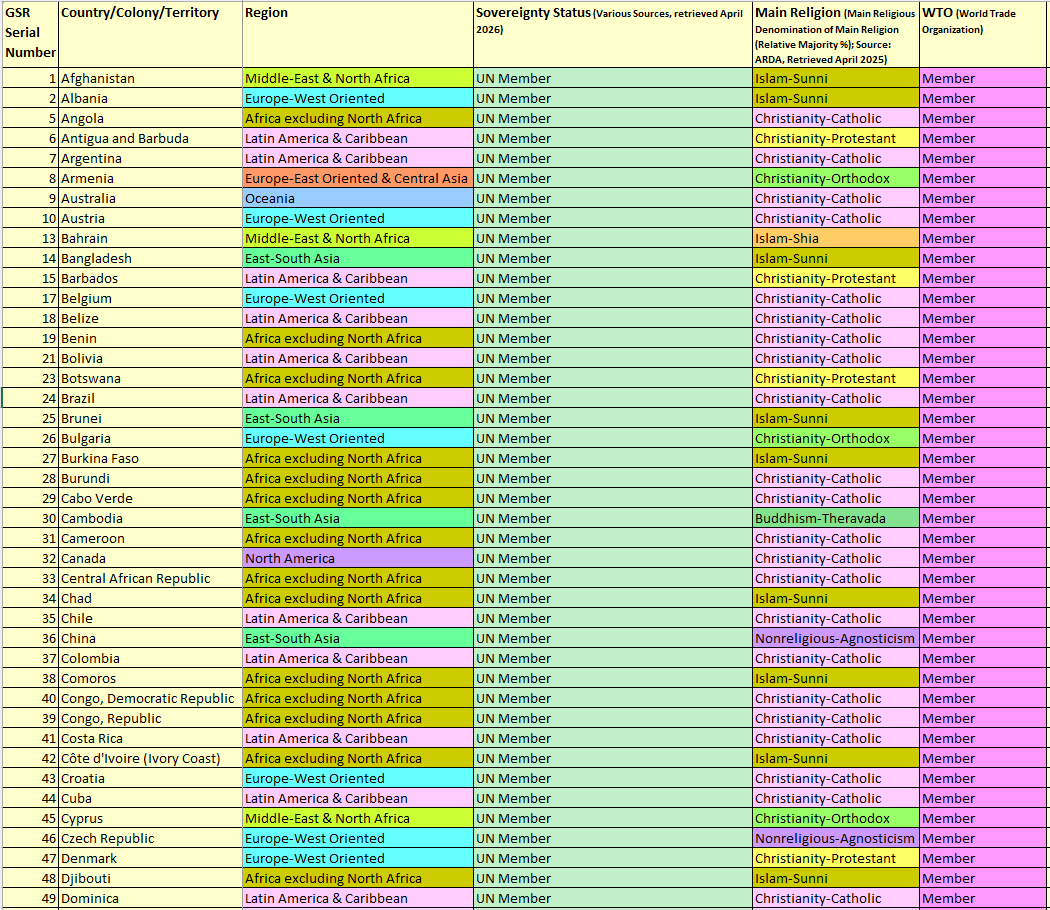Select the Central African Republic cell
1050x910 pixels.
click(150, 579)
